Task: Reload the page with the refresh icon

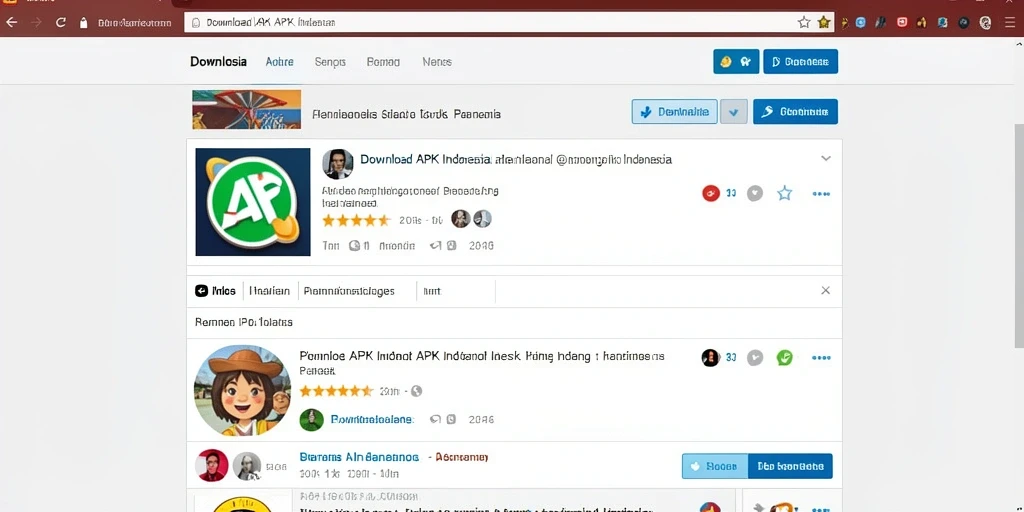Action: pyautogui.click(x=61, y=22)
